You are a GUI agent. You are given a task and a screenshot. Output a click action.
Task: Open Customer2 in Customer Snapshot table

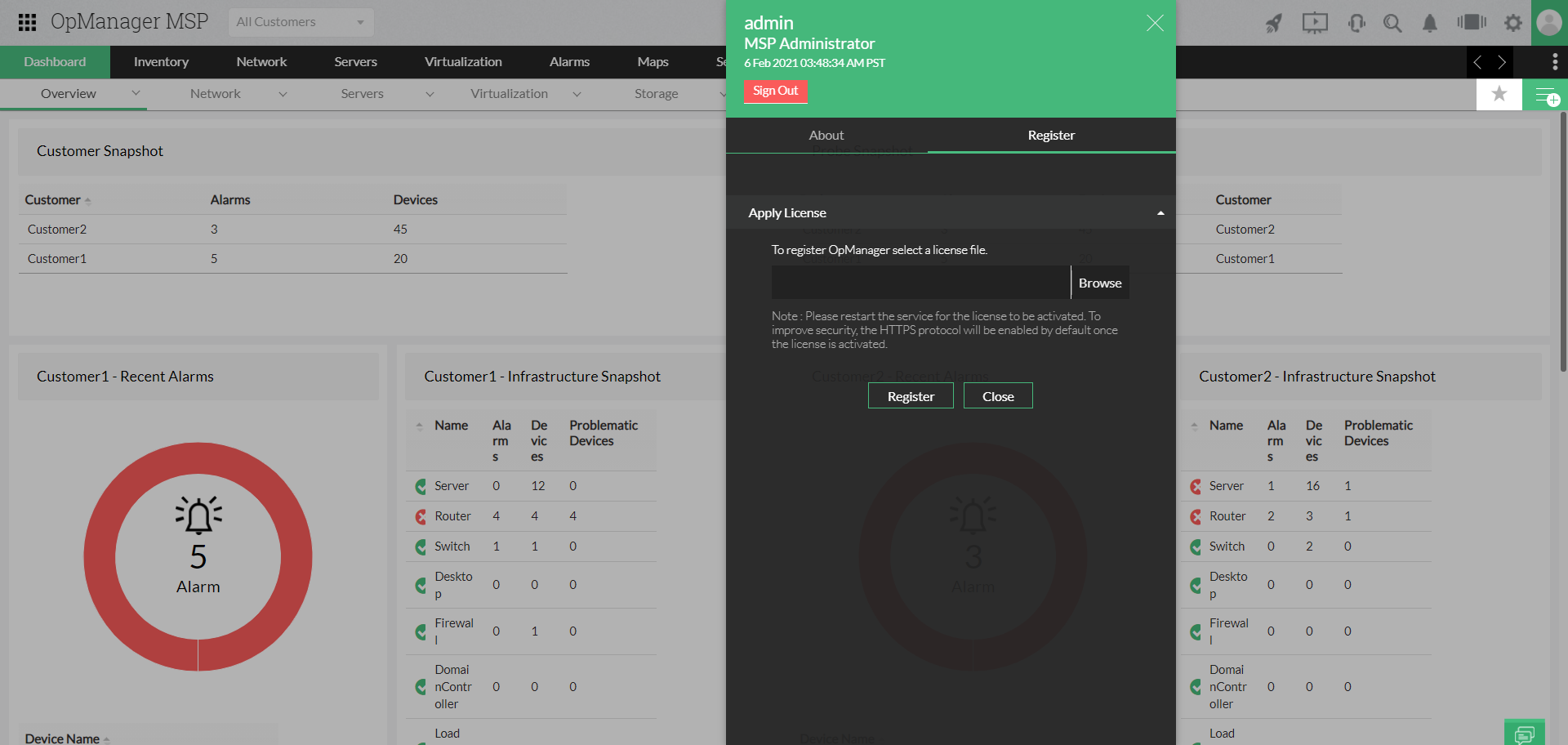pos(57,230)
